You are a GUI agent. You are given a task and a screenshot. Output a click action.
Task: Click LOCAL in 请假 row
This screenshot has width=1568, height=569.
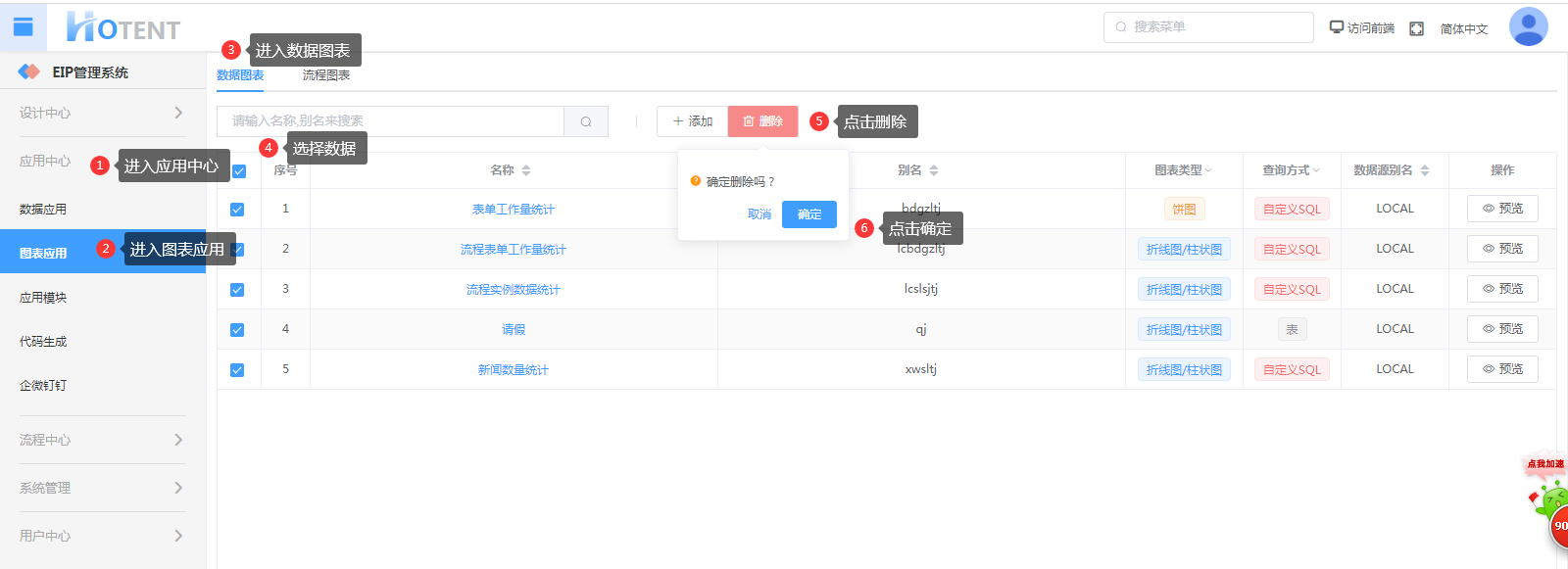click(x=1395, y=329)
